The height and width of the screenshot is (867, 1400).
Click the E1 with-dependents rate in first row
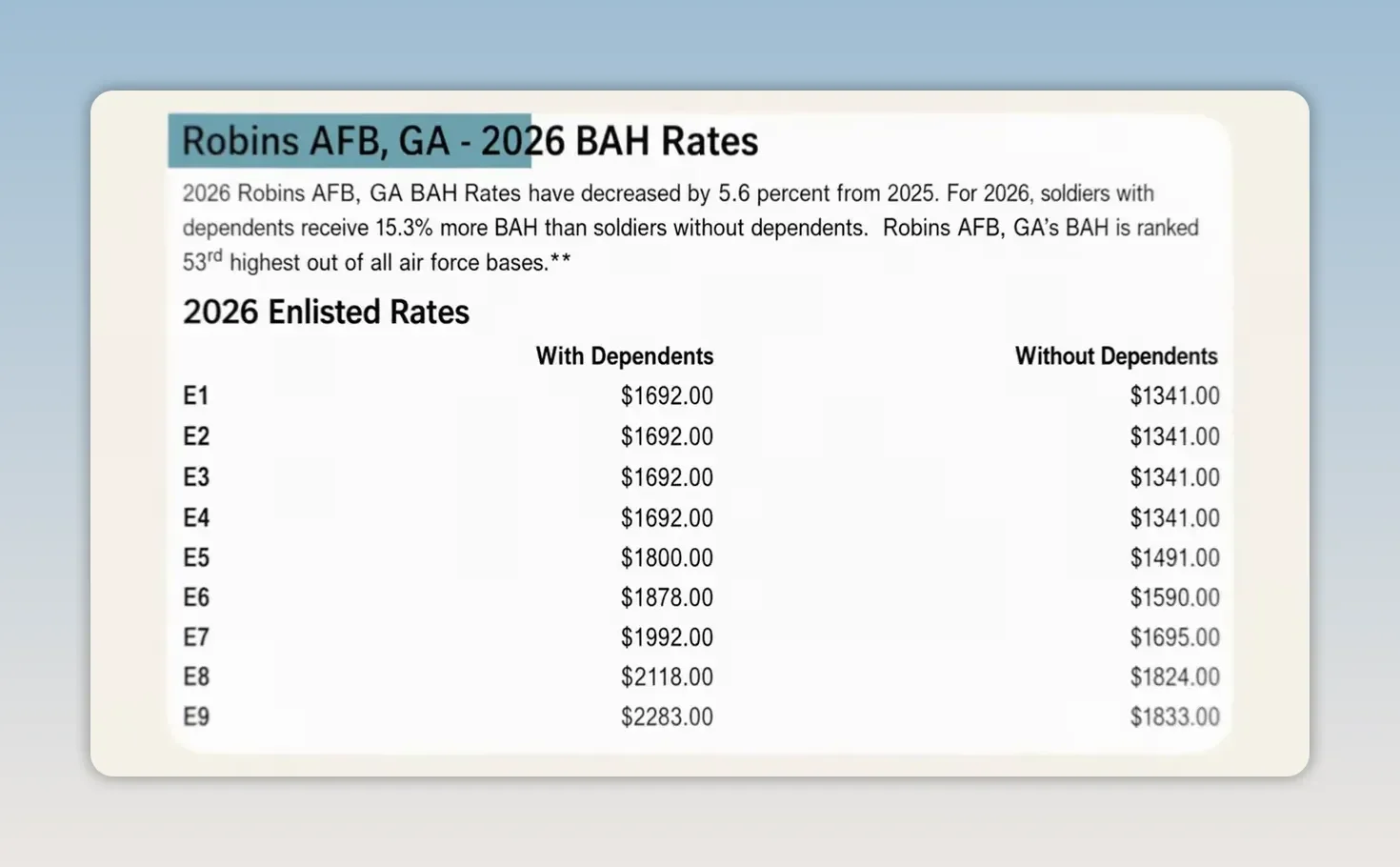click(667, 396)
